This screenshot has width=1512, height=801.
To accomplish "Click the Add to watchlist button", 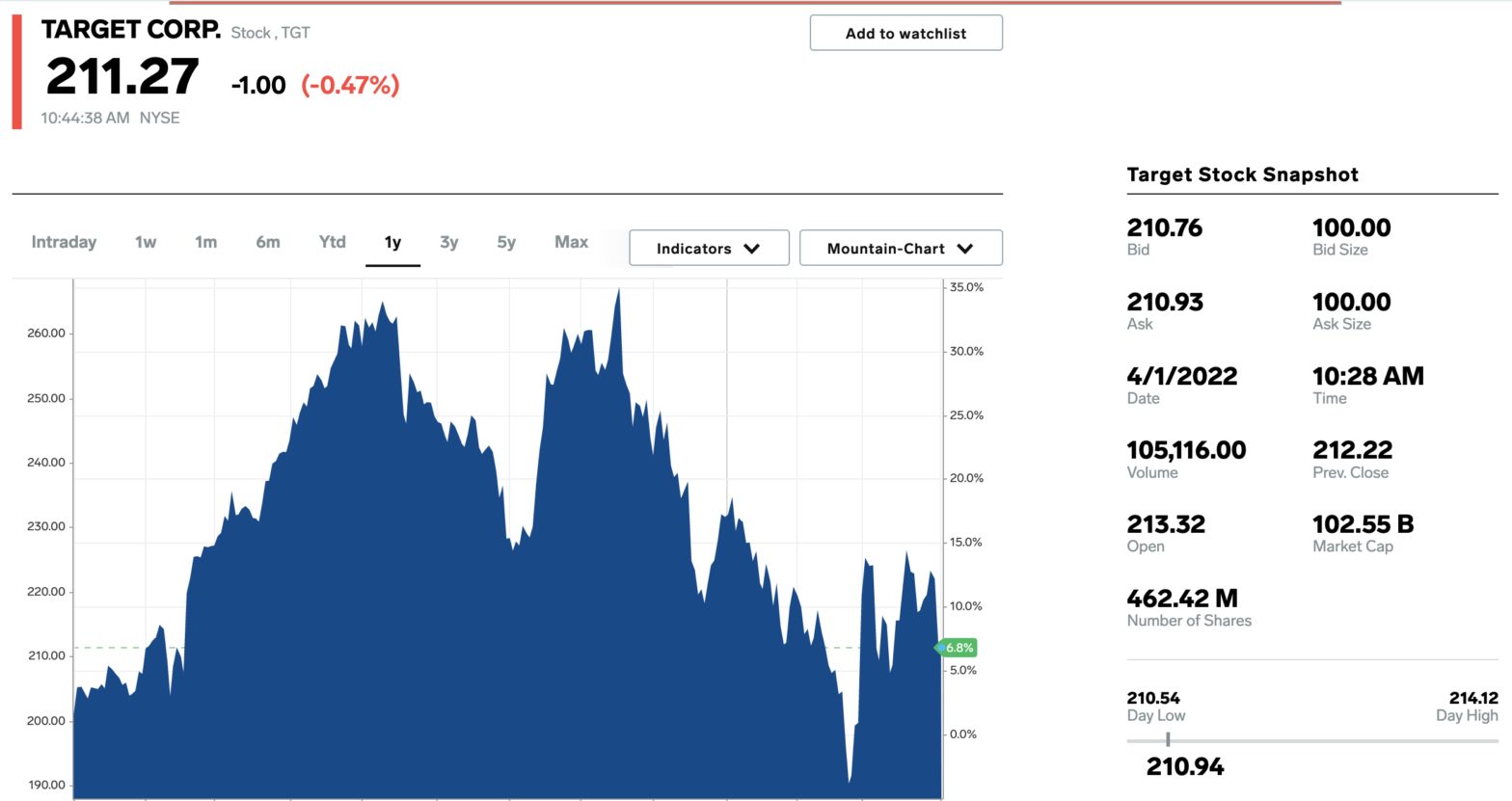I will click(x=905, y=33).
